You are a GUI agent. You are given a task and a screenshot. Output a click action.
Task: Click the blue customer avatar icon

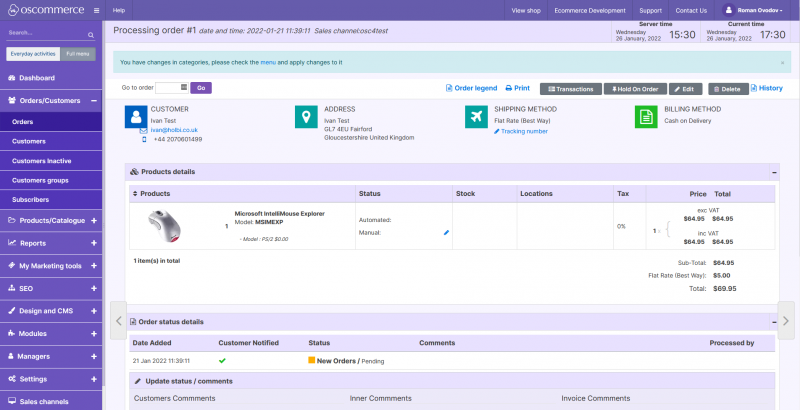[x=136, y=117]
